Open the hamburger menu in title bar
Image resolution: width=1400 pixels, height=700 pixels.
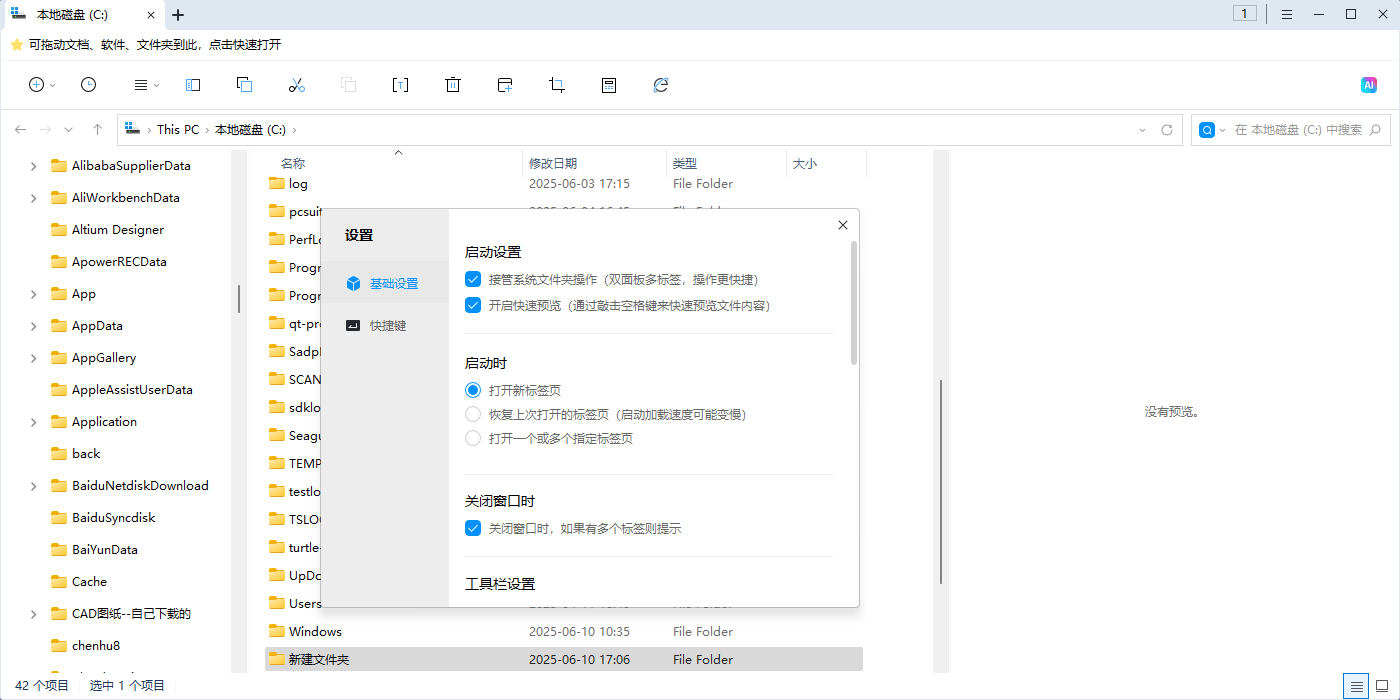[1287, 14]
